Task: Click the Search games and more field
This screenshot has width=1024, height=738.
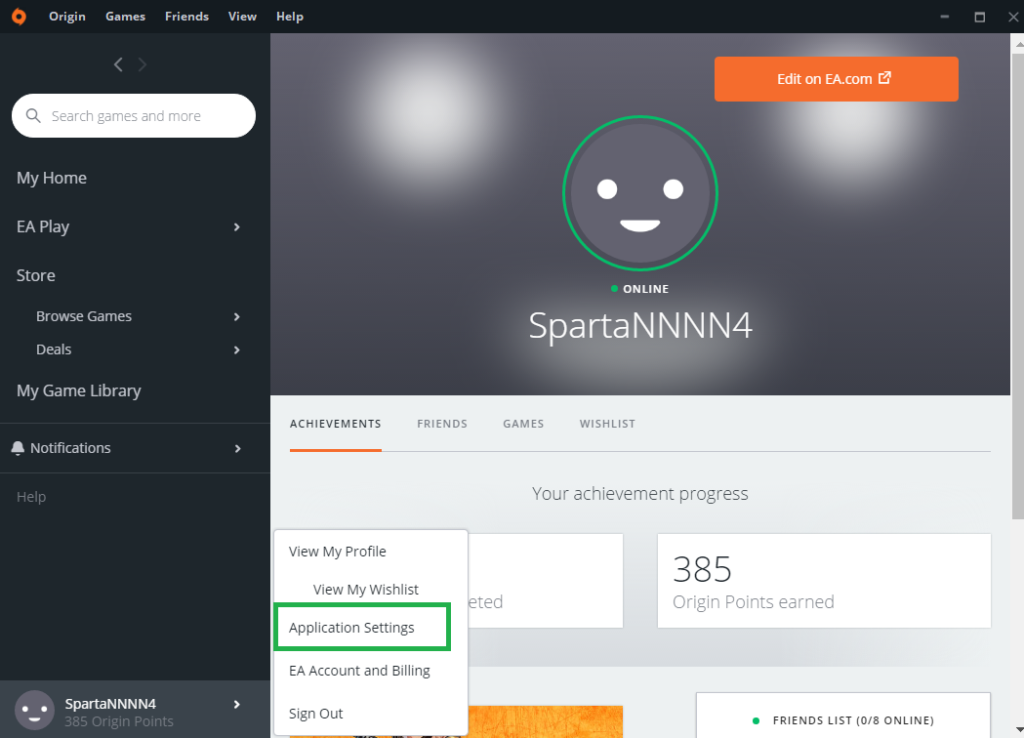Action: pyautogui.click(x=134, y=116)
